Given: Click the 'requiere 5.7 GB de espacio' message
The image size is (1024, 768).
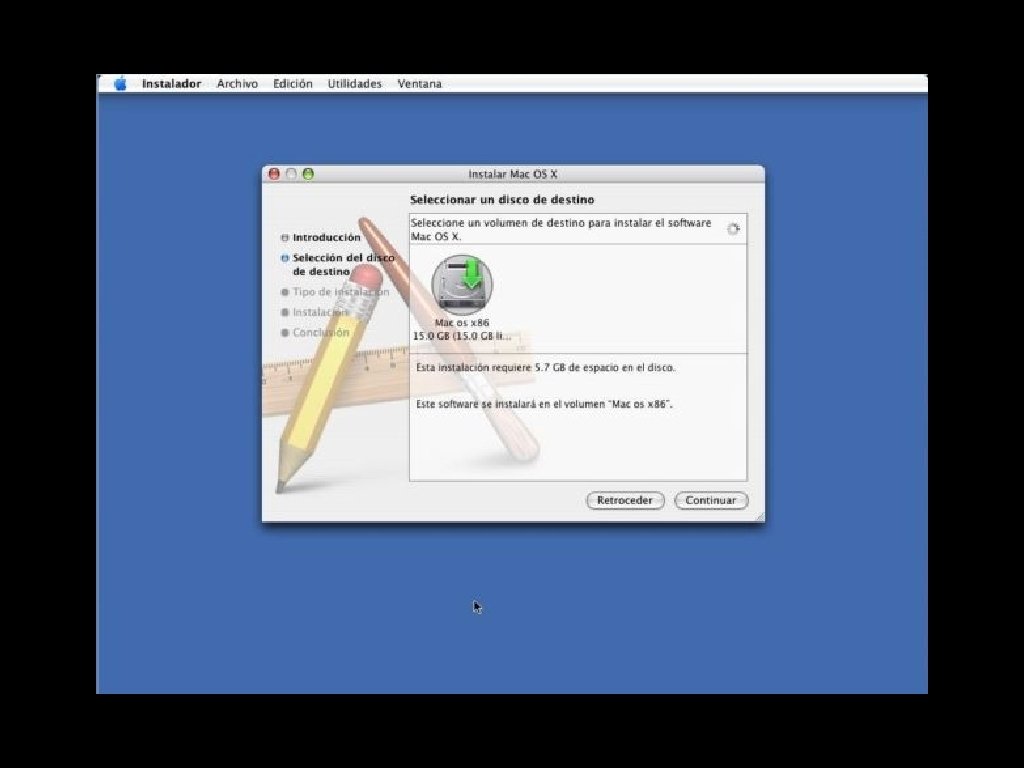Looking at the screenshot, I should [545, 368].
